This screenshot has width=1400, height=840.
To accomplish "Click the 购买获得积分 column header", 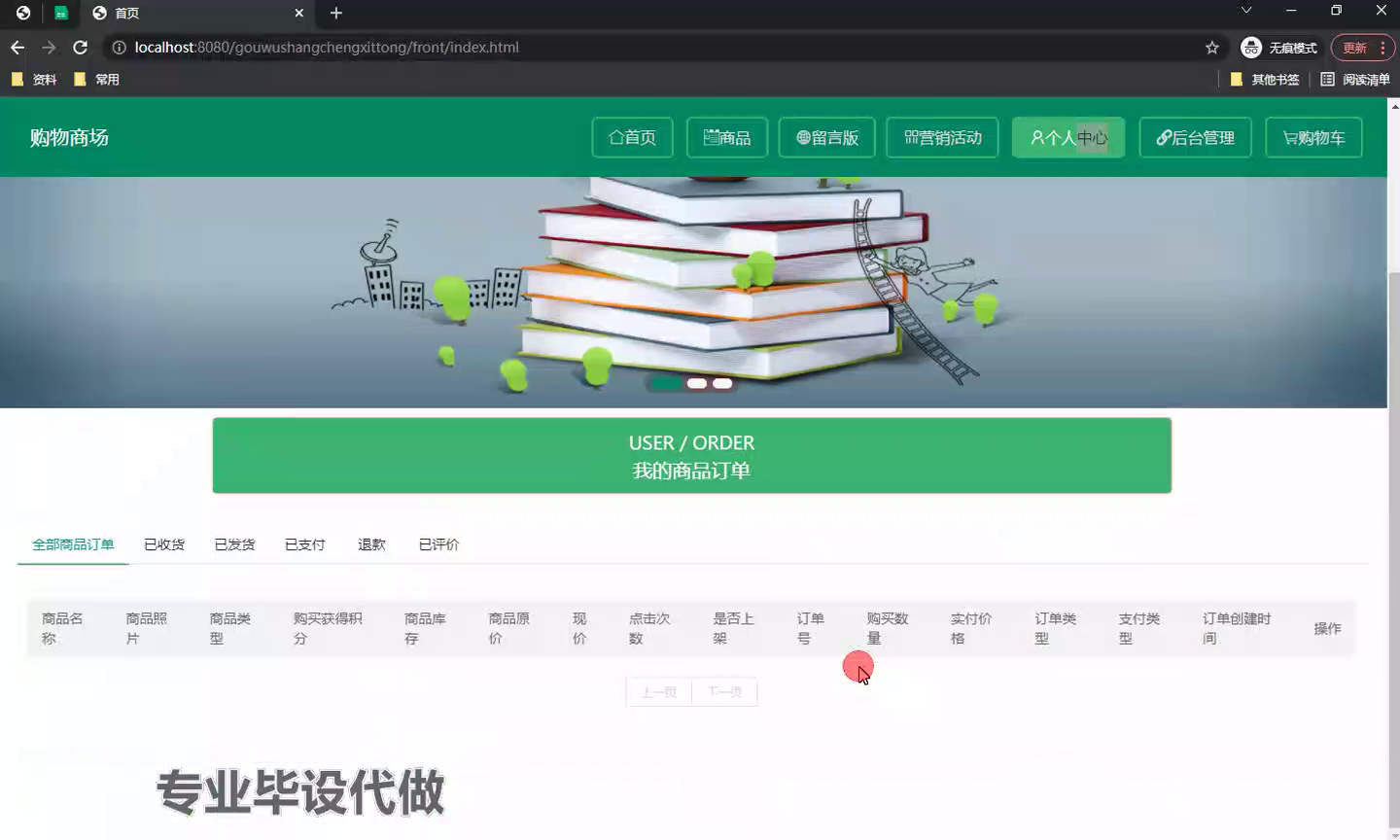I will 328,628.
